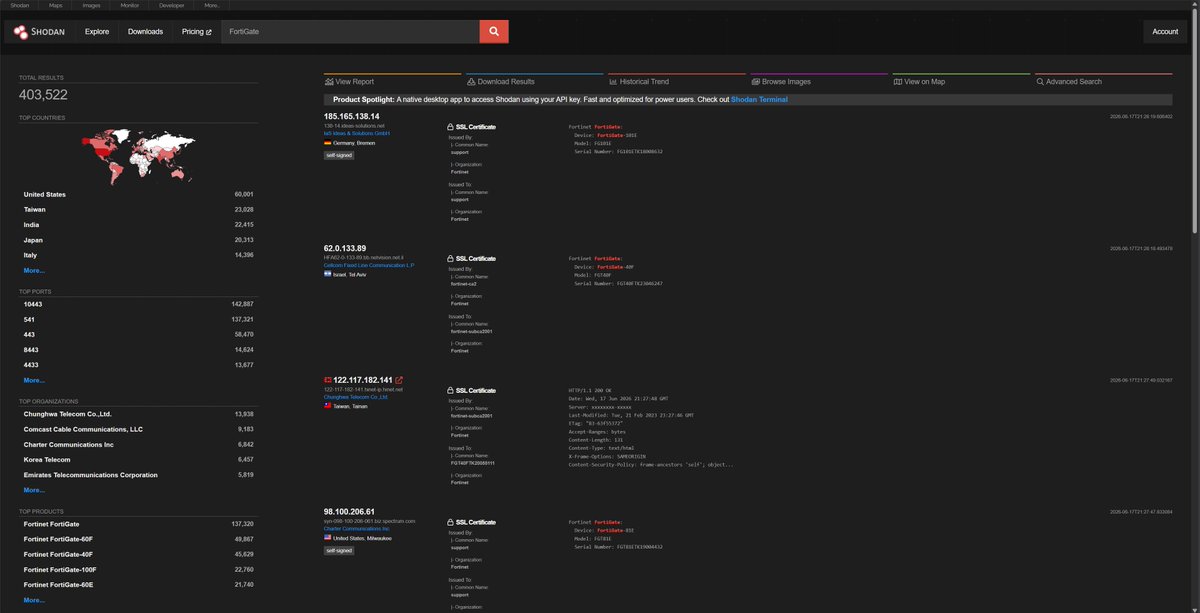Click the lock icon for 62.0.133.89 SSL Certificate
Viewport: 1200px width, 613px height.
click(x=450, y=258)
